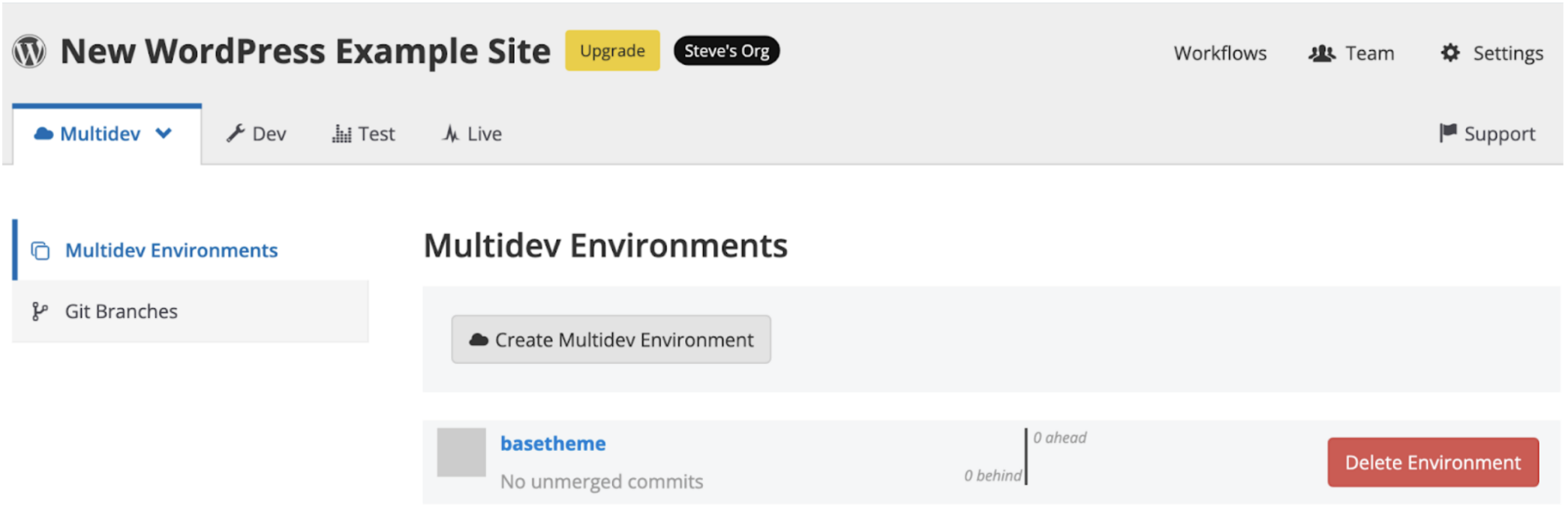Expand the Multidev tab dropdown chevron

pos(164,133)
